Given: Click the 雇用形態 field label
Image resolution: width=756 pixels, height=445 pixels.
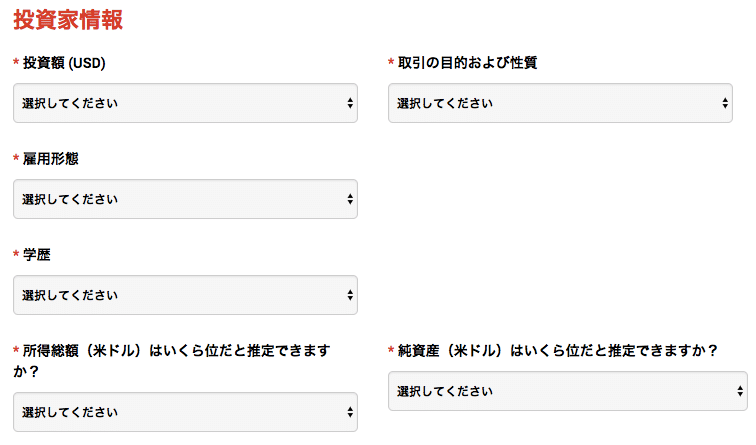Looking at the screenshot, I should click(x=51, y=159).
